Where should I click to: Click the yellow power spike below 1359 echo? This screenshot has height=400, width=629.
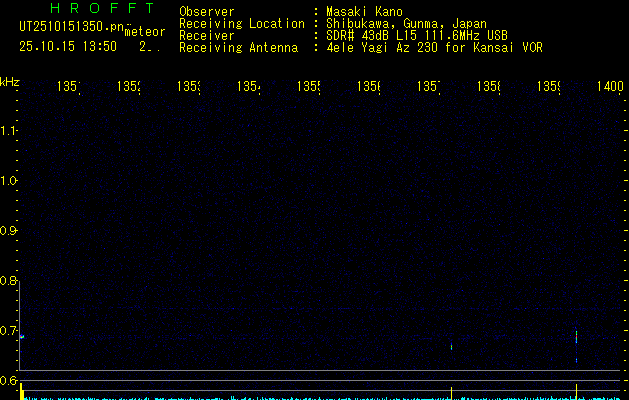[576, 392]
